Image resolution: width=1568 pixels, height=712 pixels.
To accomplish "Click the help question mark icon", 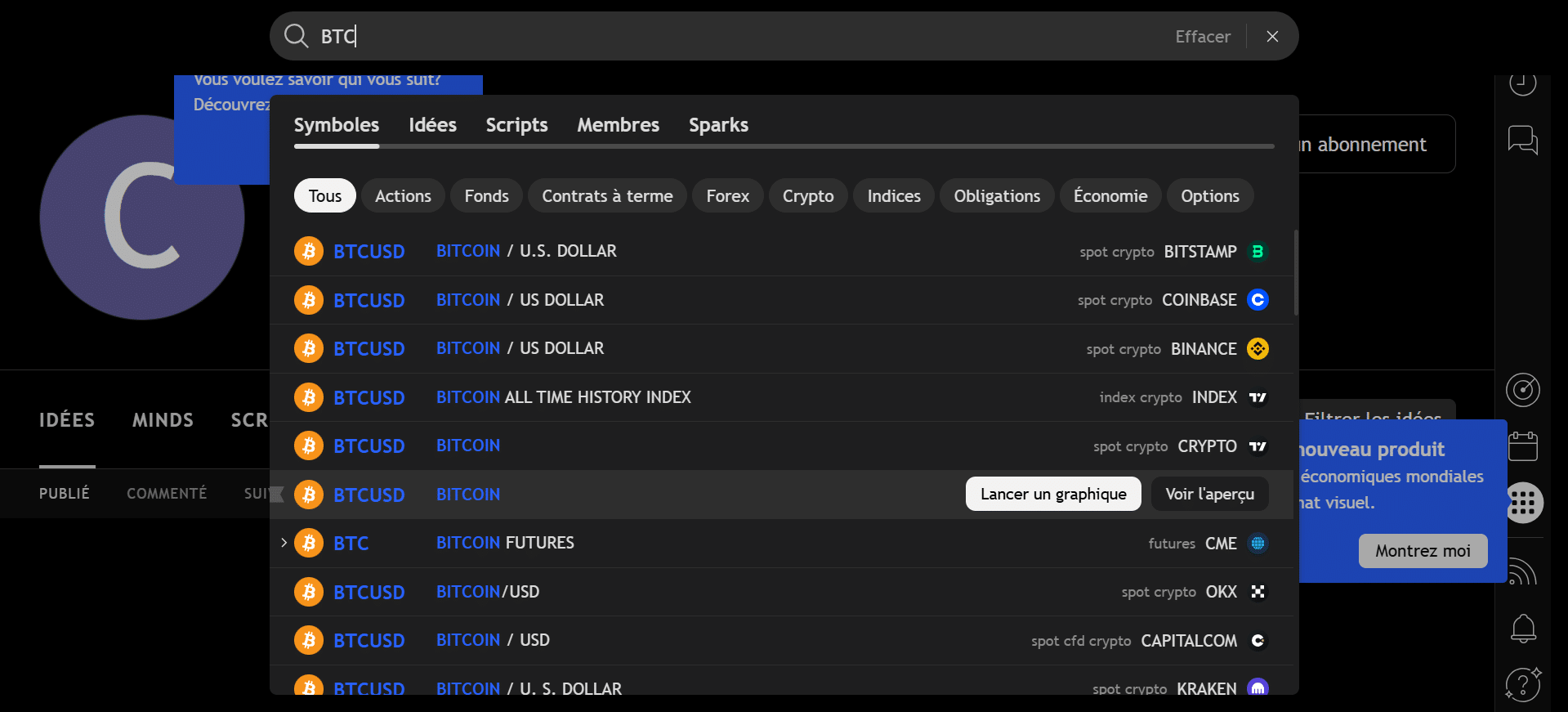I will [x=1522, y=684].
